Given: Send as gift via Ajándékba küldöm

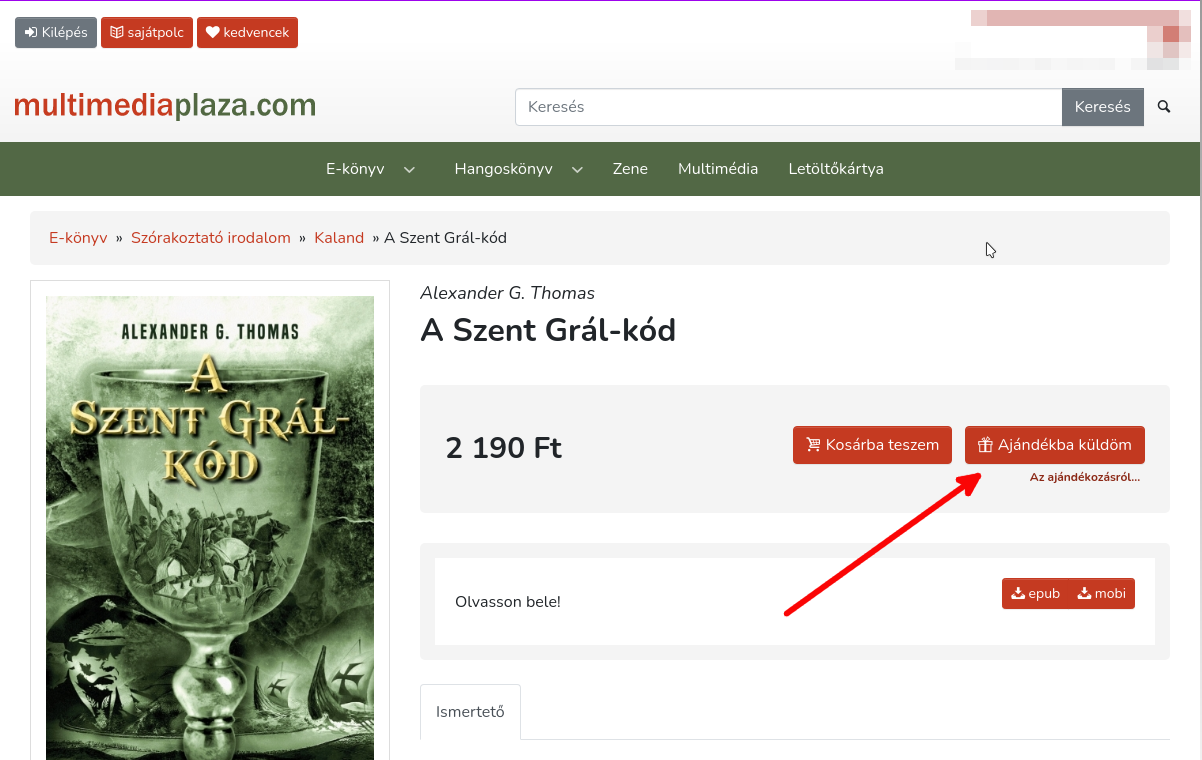Looking at the screenshot, I should click(1054, 445).
